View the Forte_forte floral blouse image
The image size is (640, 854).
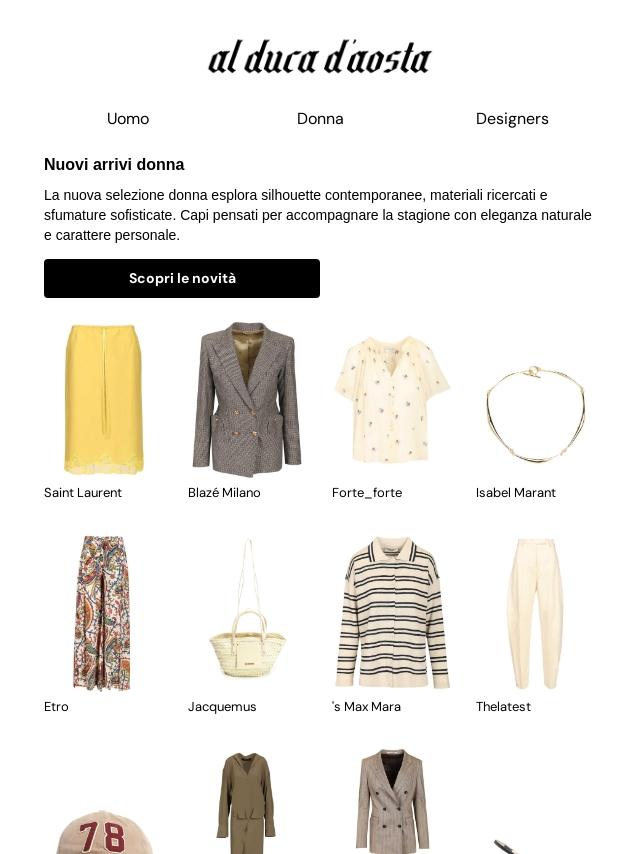tap(392, 399)
